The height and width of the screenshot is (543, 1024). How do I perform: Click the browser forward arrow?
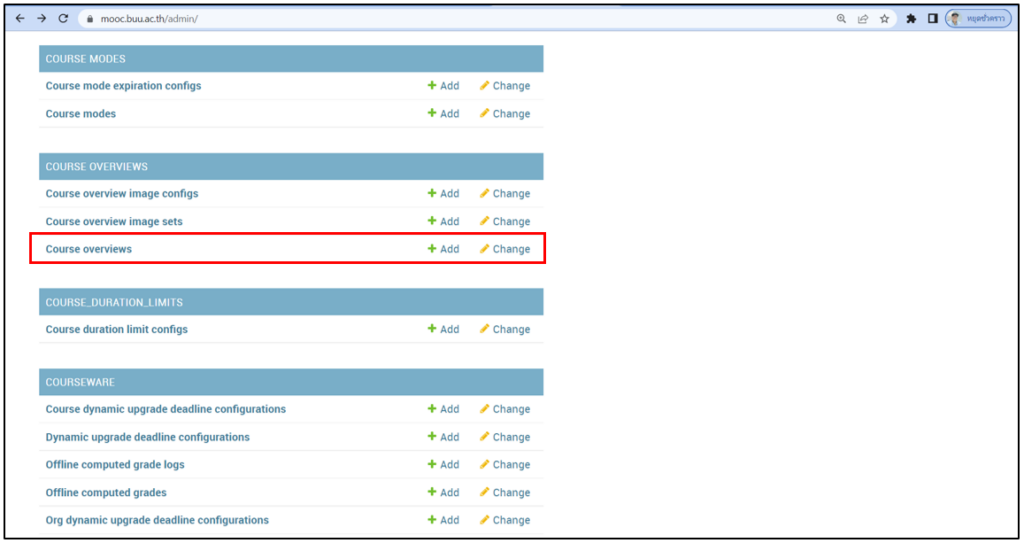point(41,19)
